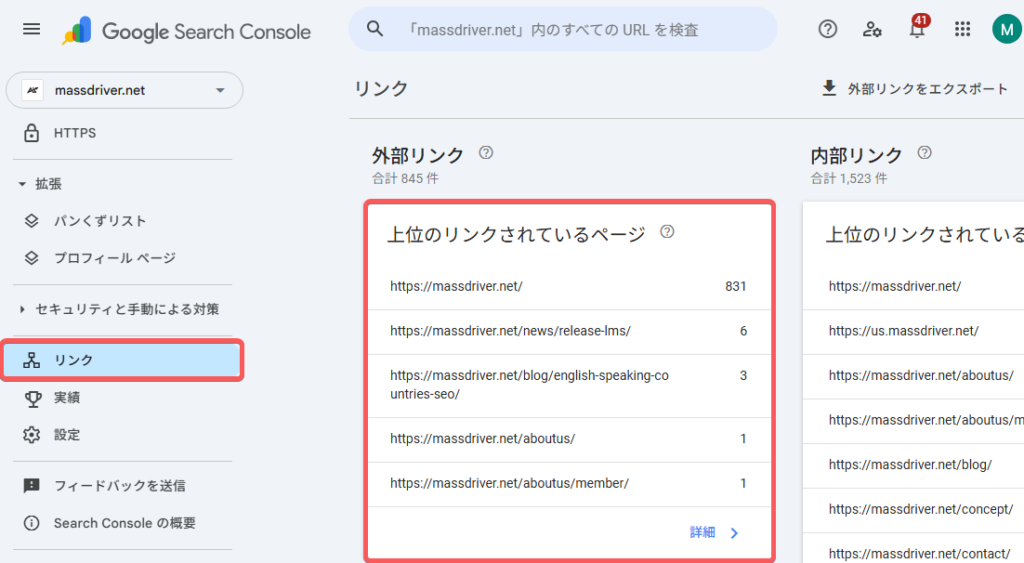Image resolution: width=1024 pixels, height=563 pixels.
Task: Collapse the 拡張 section
Action: (x=22, y=184)
